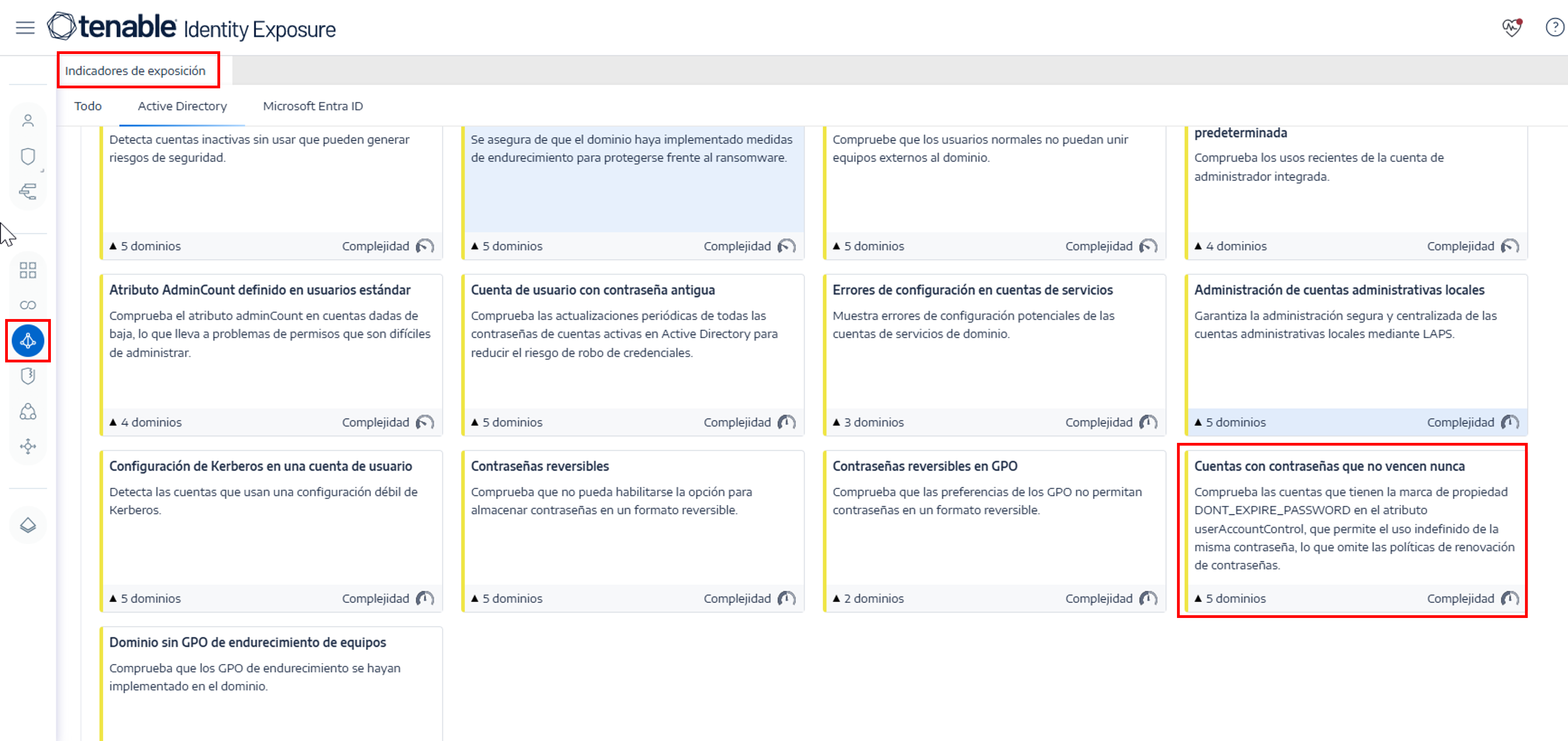The image size is (1568, 741).
Task: Switch to the Microsoft Entra ID tab
Action: click(313, 106)
